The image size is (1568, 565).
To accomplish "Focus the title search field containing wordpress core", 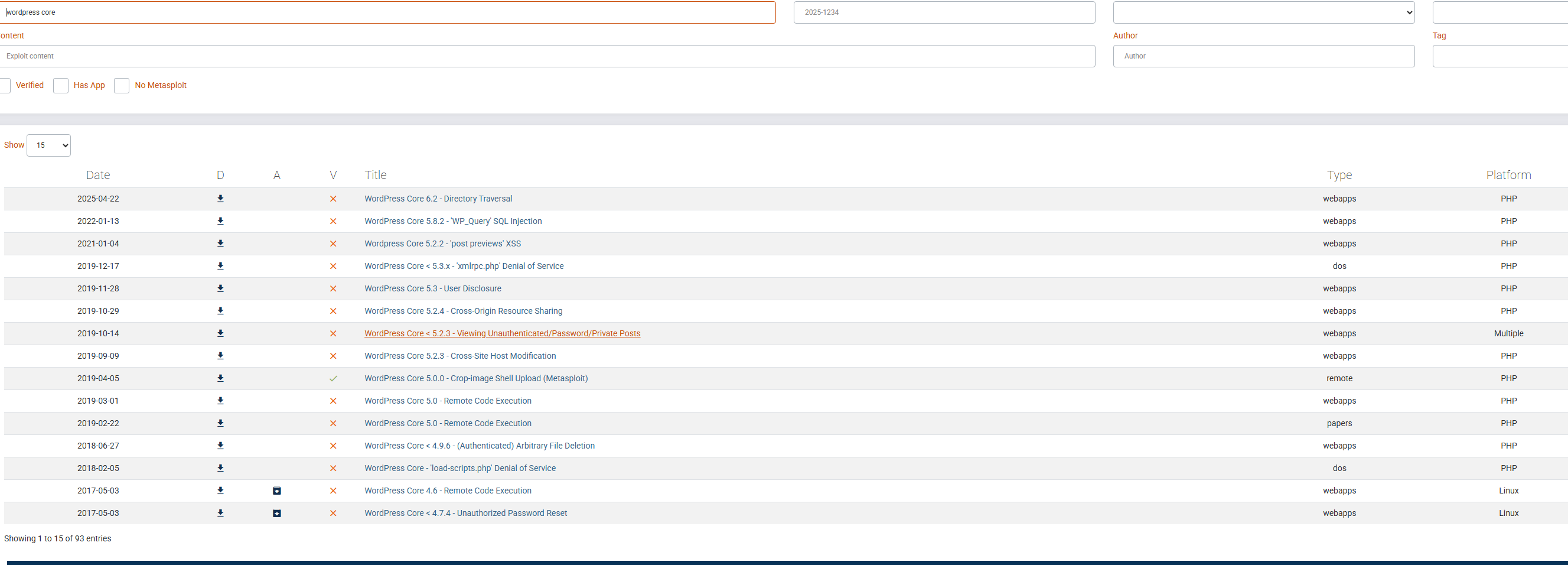I will [x=387, y=12].
